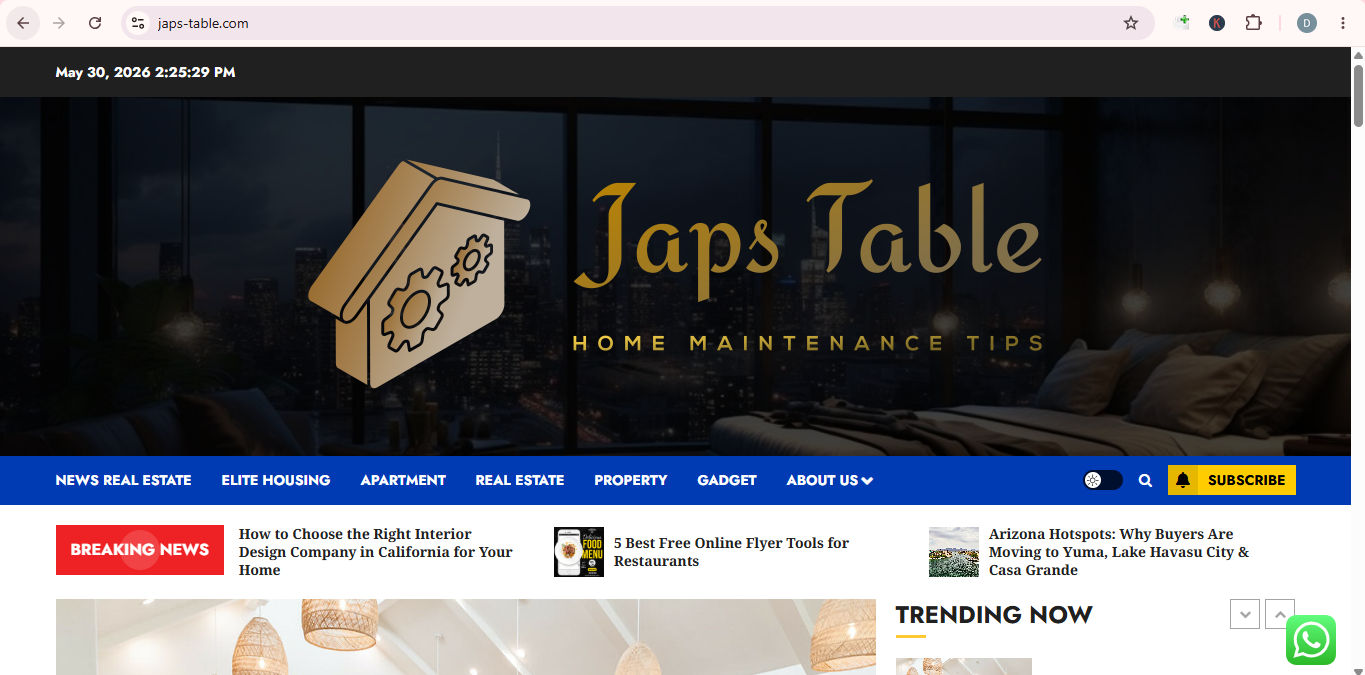1365x675 pixels.
Task: Click the Food Menu flyer thumbnail
Action: (579, 552)
